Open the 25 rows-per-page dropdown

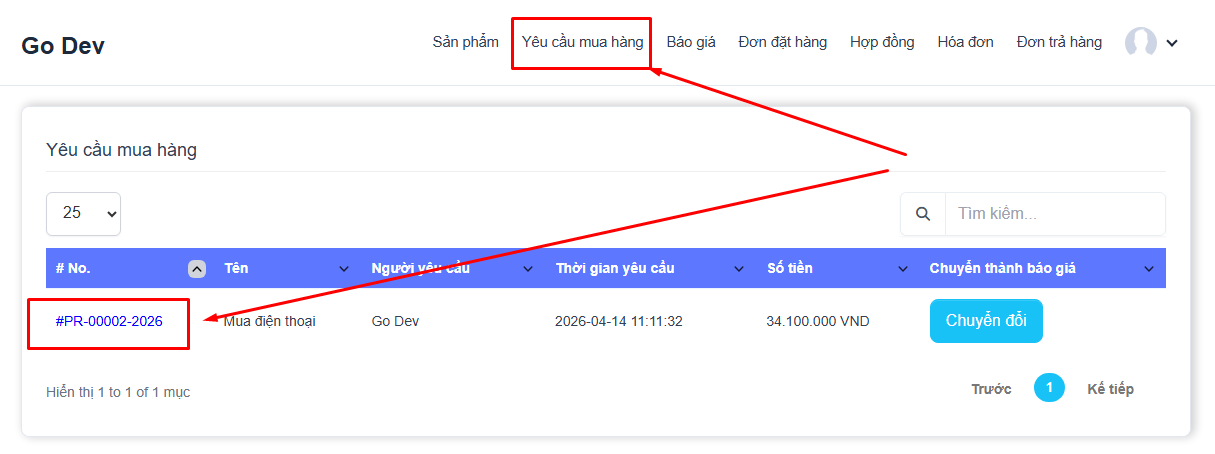[x=83, y=213]
